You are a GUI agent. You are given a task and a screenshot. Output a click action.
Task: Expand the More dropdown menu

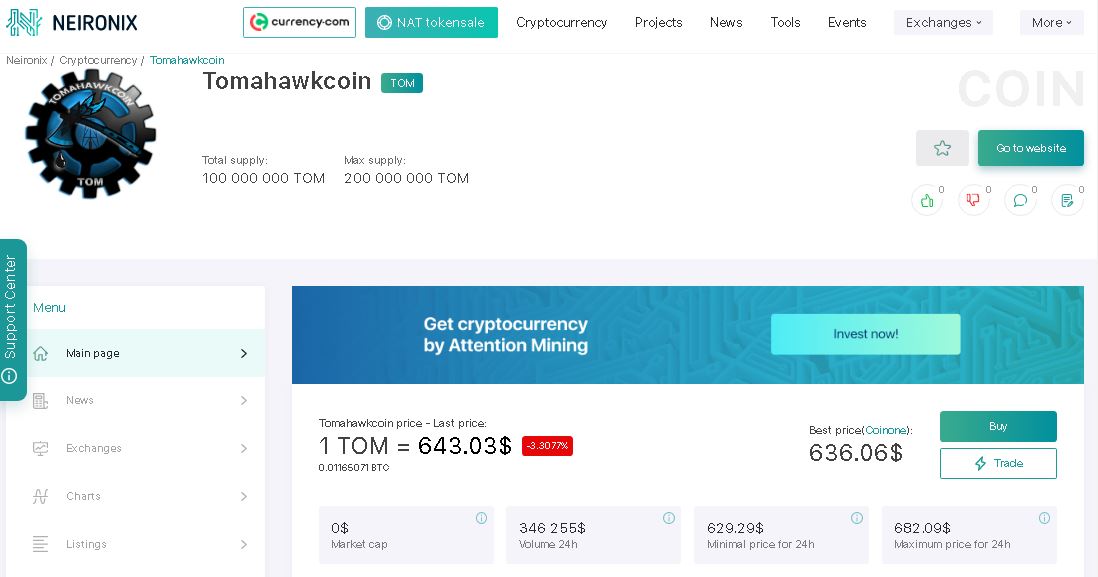coord(1051,22)
